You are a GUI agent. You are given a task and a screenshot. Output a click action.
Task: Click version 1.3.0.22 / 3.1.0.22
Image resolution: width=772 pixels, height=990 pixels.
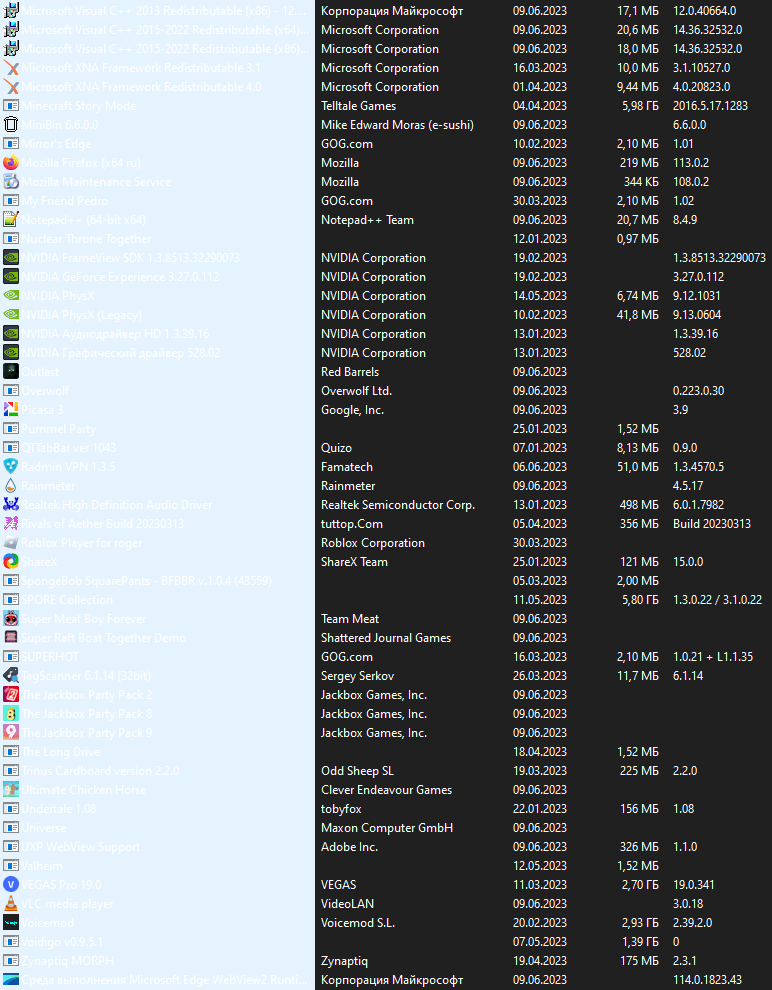tap(717, 600)
